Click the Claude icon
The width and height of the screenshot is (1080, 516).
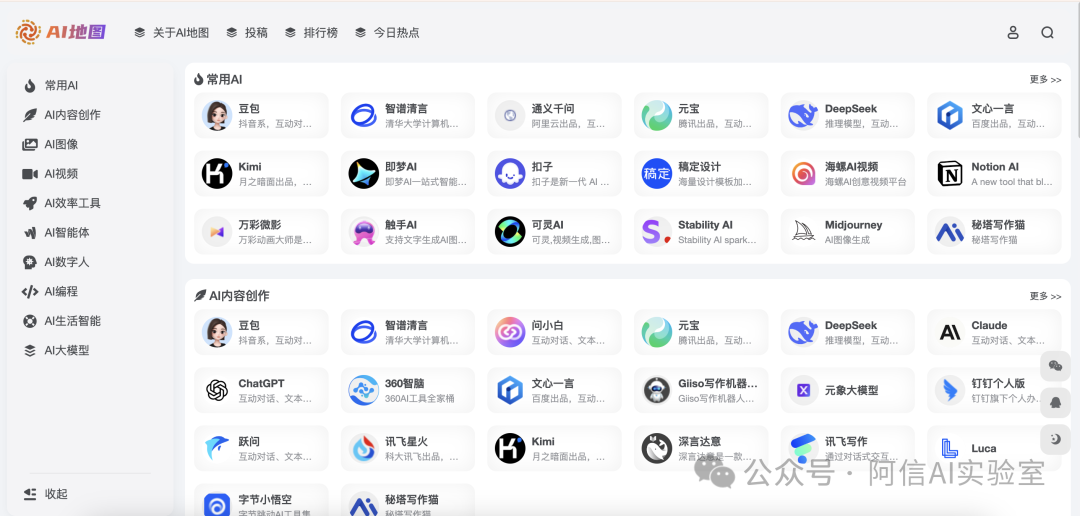point(950,332)
